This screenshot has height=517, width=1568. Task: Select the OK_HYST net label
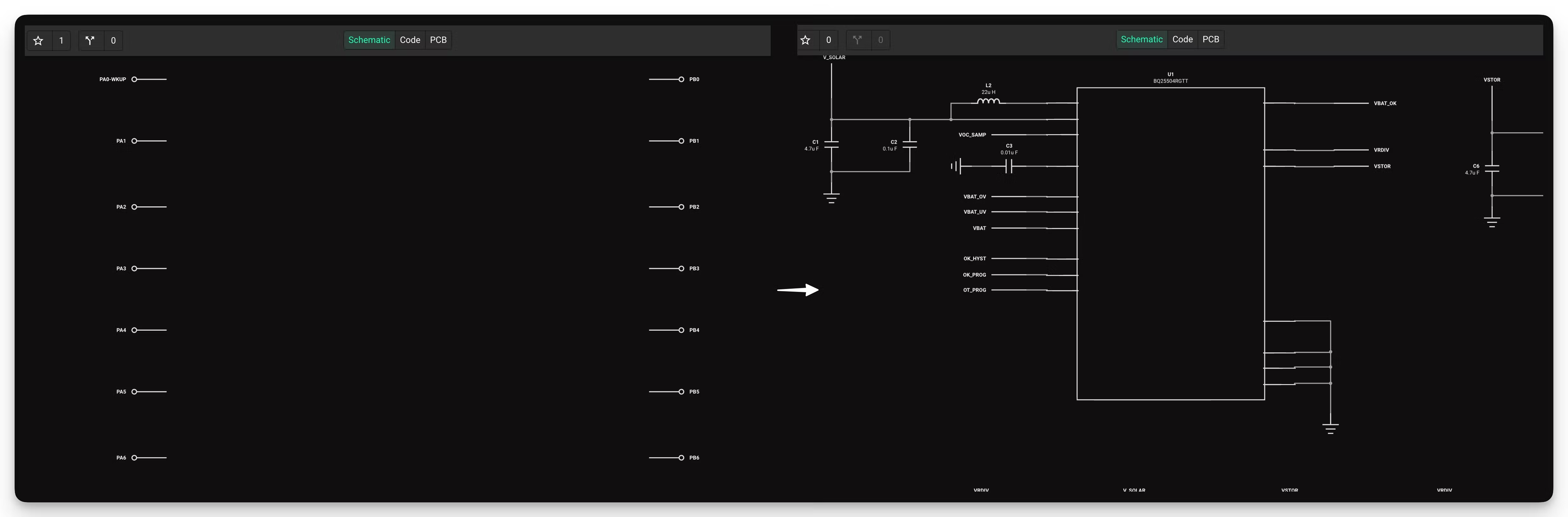click(x=975, y=259)
